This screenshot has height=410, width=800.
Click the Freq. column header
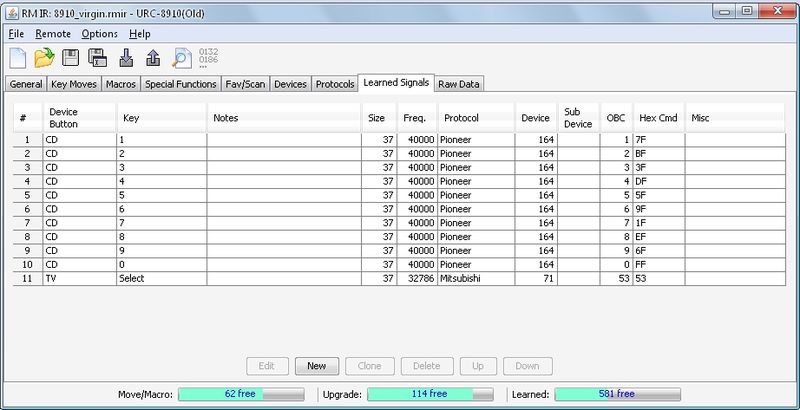pos(414,118)
